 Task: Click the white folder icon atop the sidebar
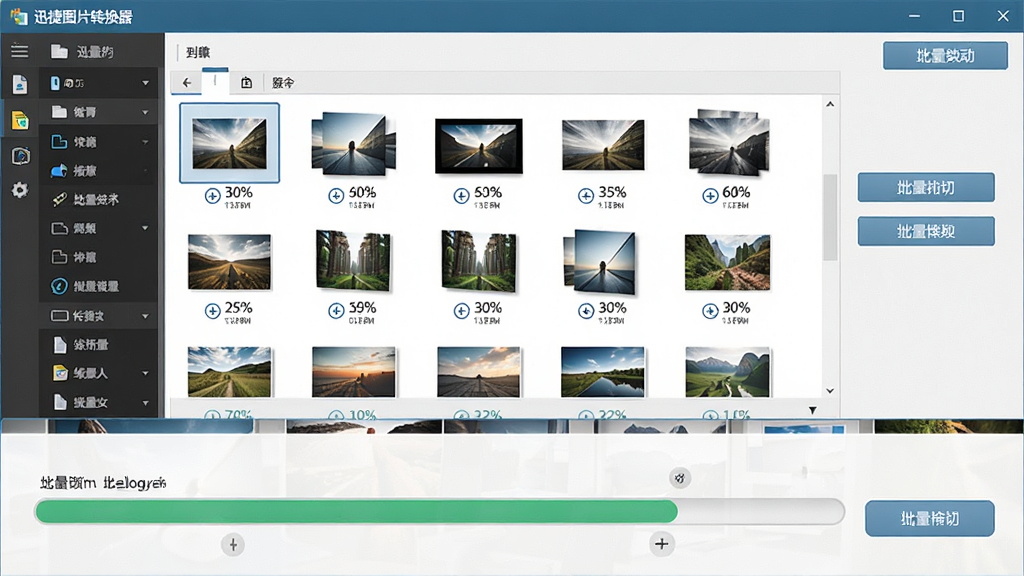[59, 52]
